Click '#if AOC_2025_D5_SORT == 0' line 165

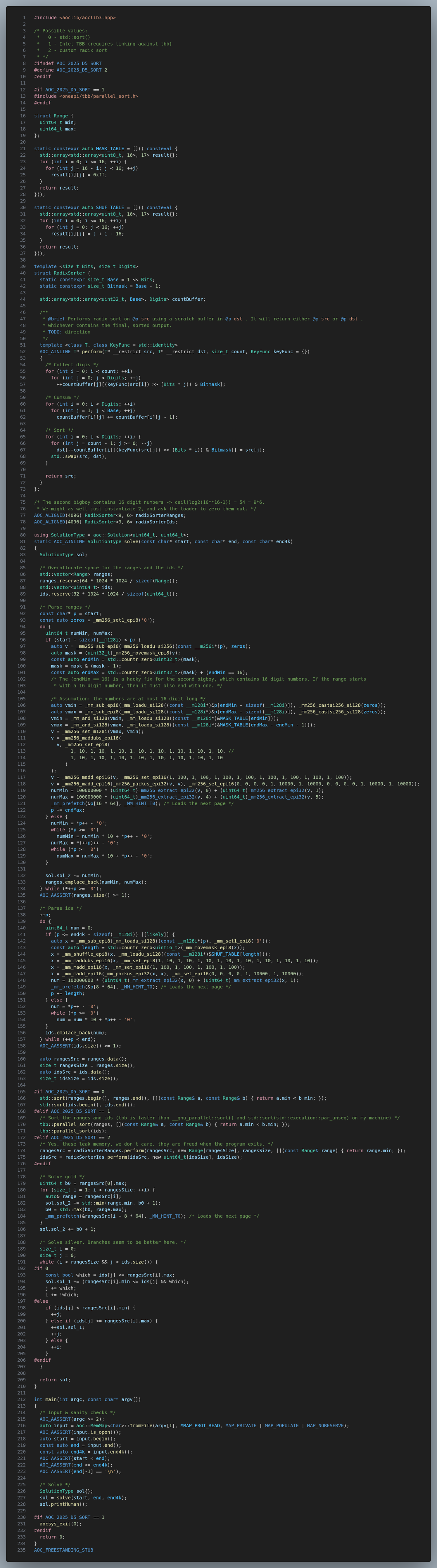pos(69,1092)
